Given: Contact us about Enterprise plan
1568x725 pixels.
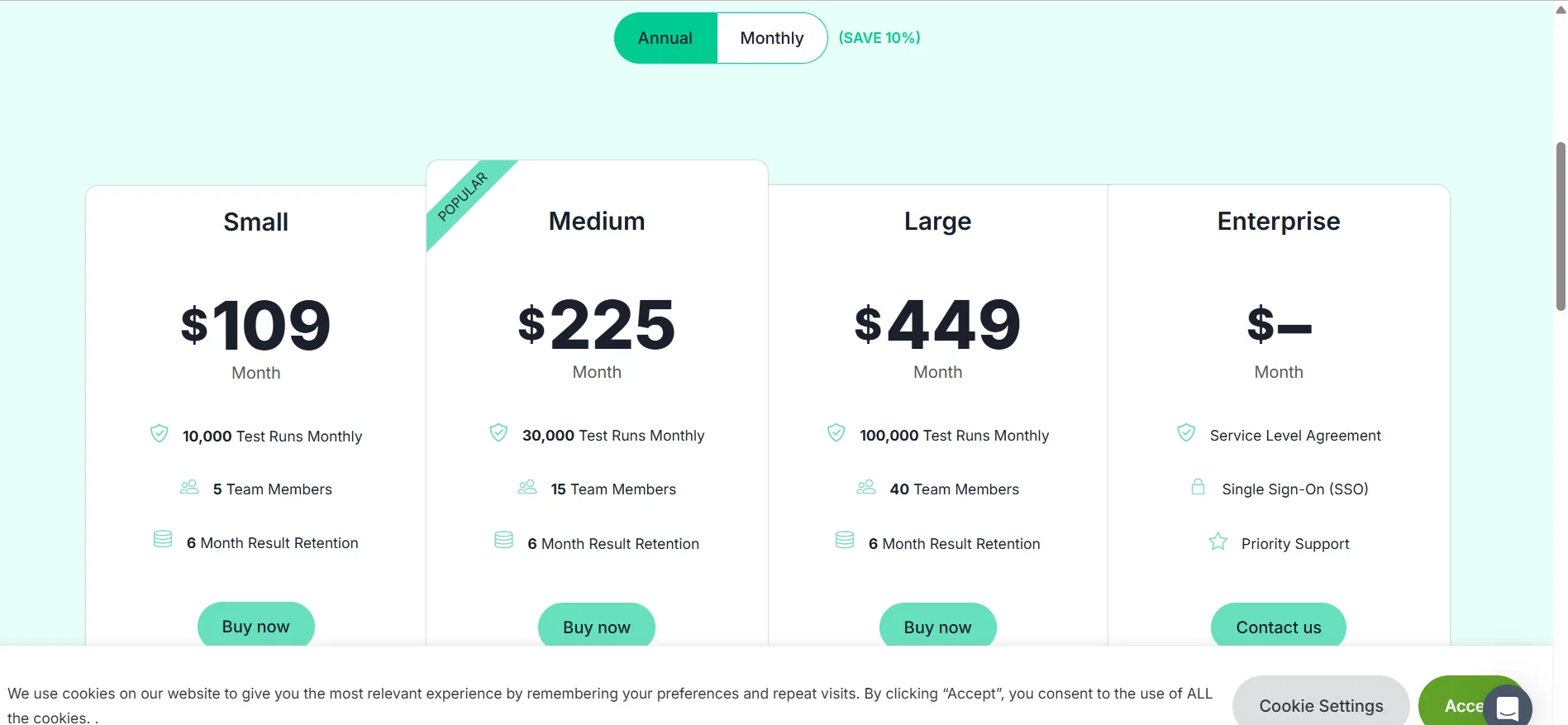Looking at the screenshot, I should pyautogui.click(x=1278, y=627).
